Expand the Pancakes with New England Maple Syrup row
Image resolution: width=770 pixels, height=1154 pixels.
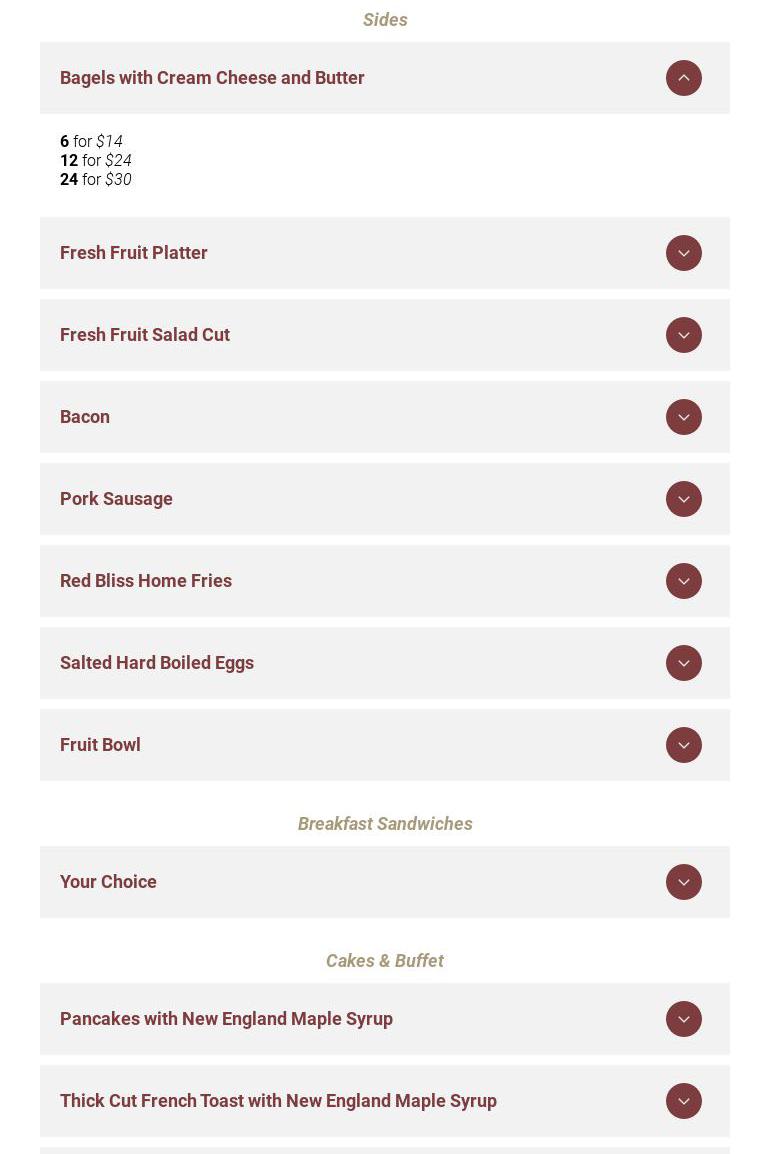point(684,1019)
